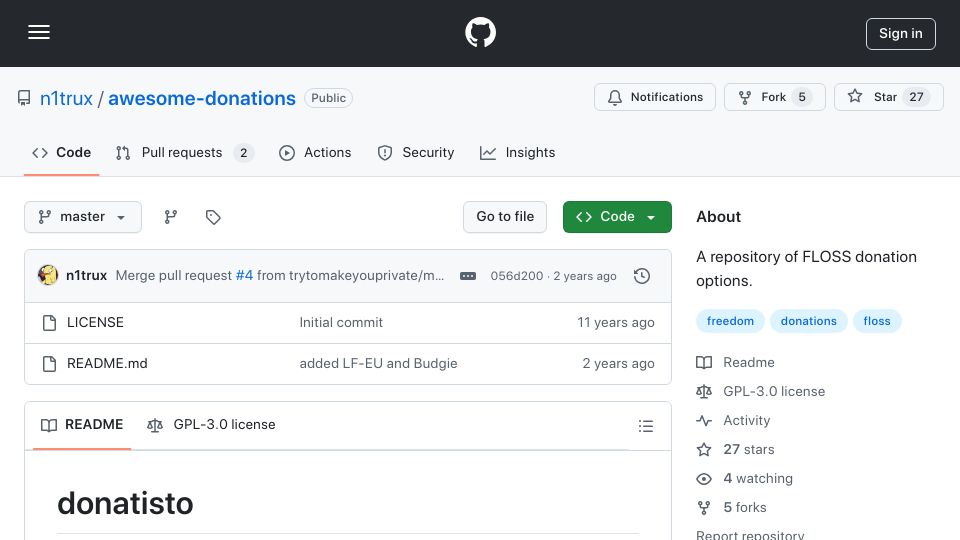Expand the master branch dropdown
960x540 pixels.
[83, 217]
